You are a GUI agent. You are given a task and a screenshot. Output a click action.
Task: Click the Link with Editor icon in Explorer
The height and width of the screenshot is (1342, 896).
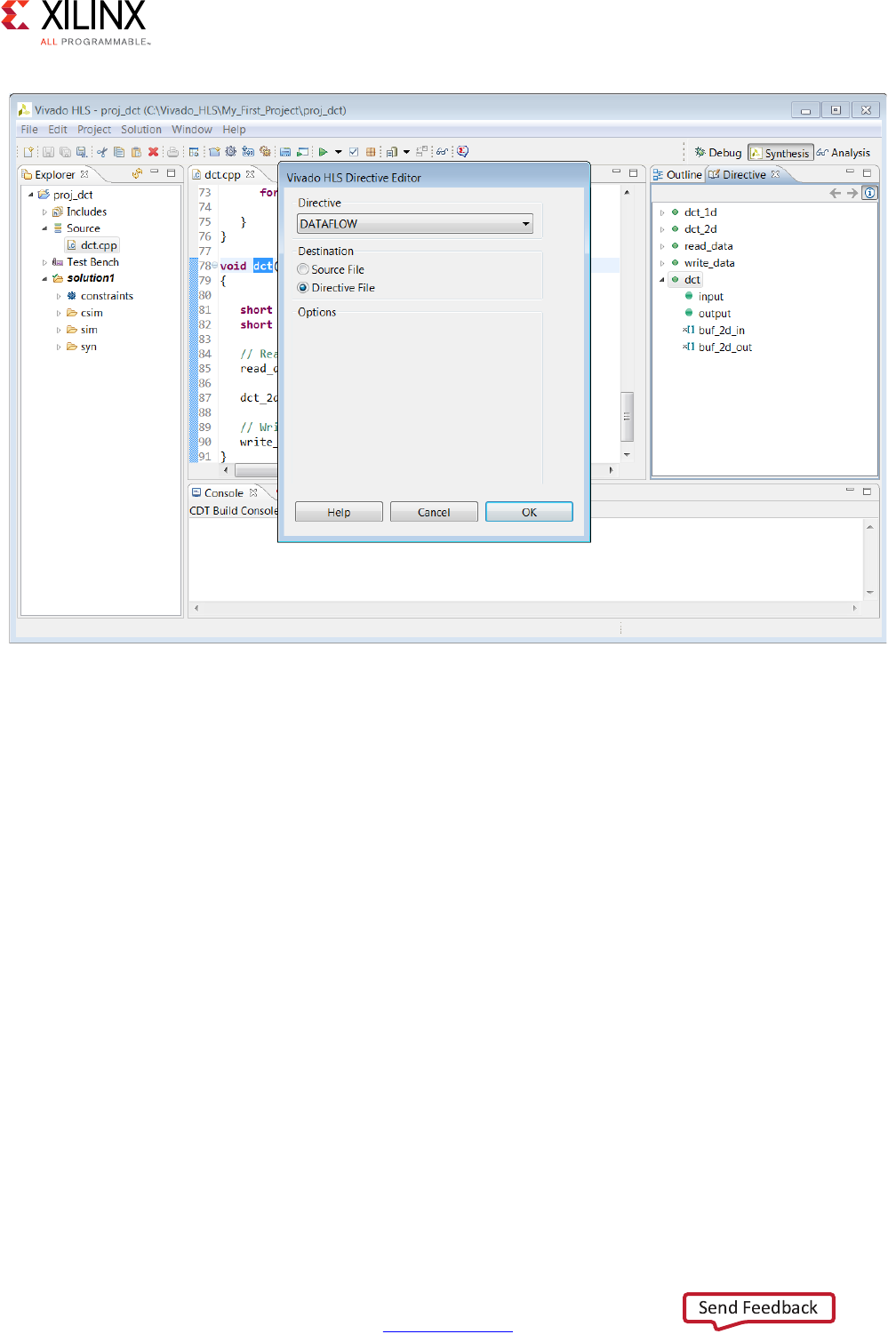tap(137, 173)
